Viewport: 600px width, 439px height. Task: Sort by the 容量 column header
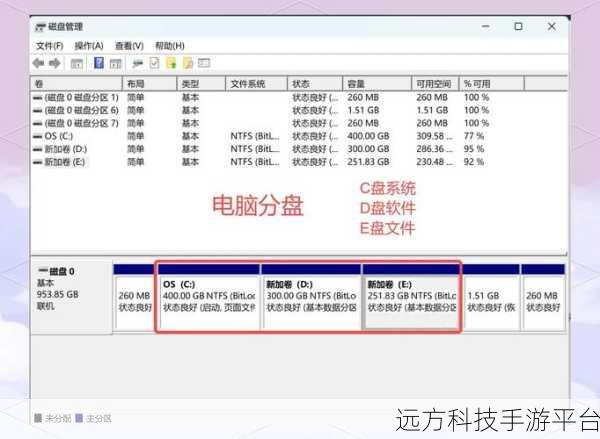pyautogui.click(x=377, y=84)
